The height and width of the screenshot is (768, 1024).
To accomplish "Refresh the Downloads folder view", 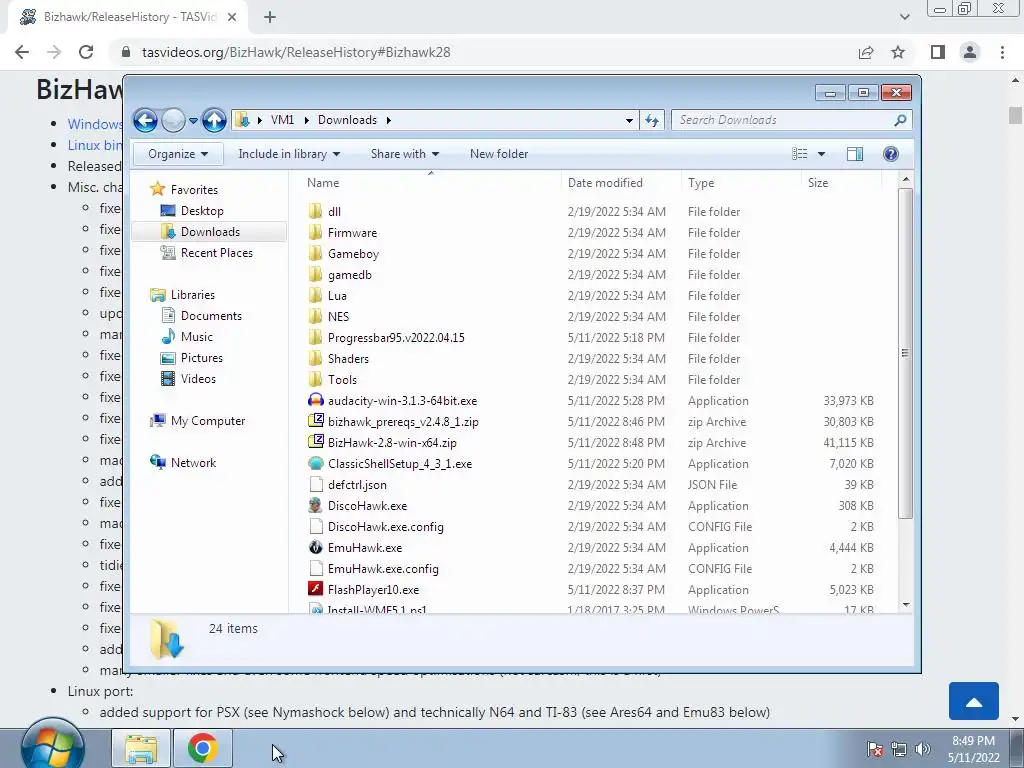I will (652, 120).
